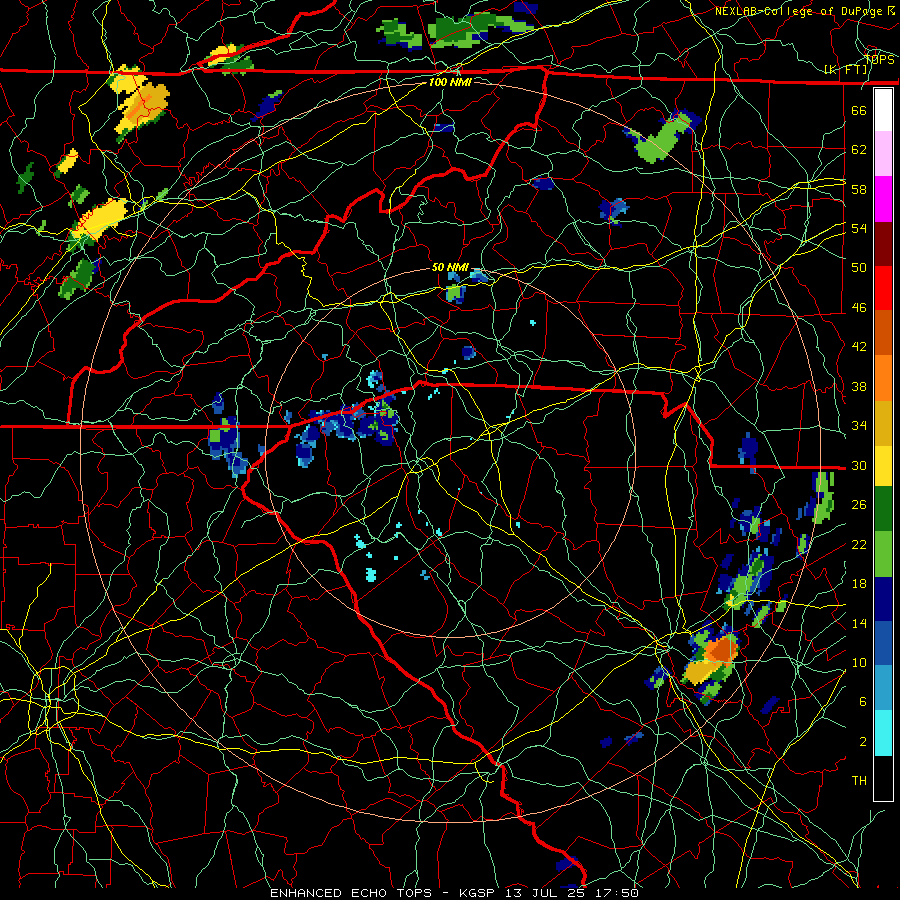Click the "22" legend value
The image size is (900, 900).
tap(859, 544)
